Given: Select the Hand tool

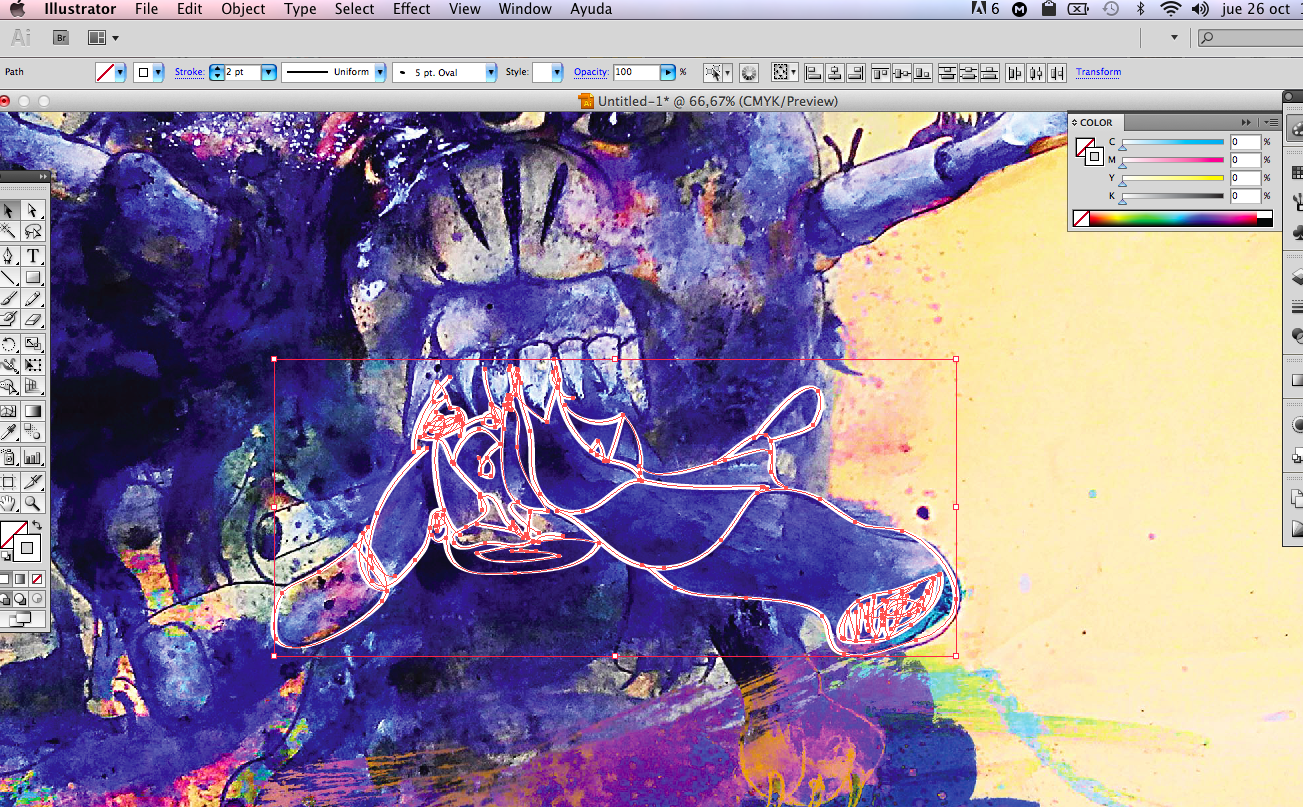Looking at the screenshot, I should 9,503.
